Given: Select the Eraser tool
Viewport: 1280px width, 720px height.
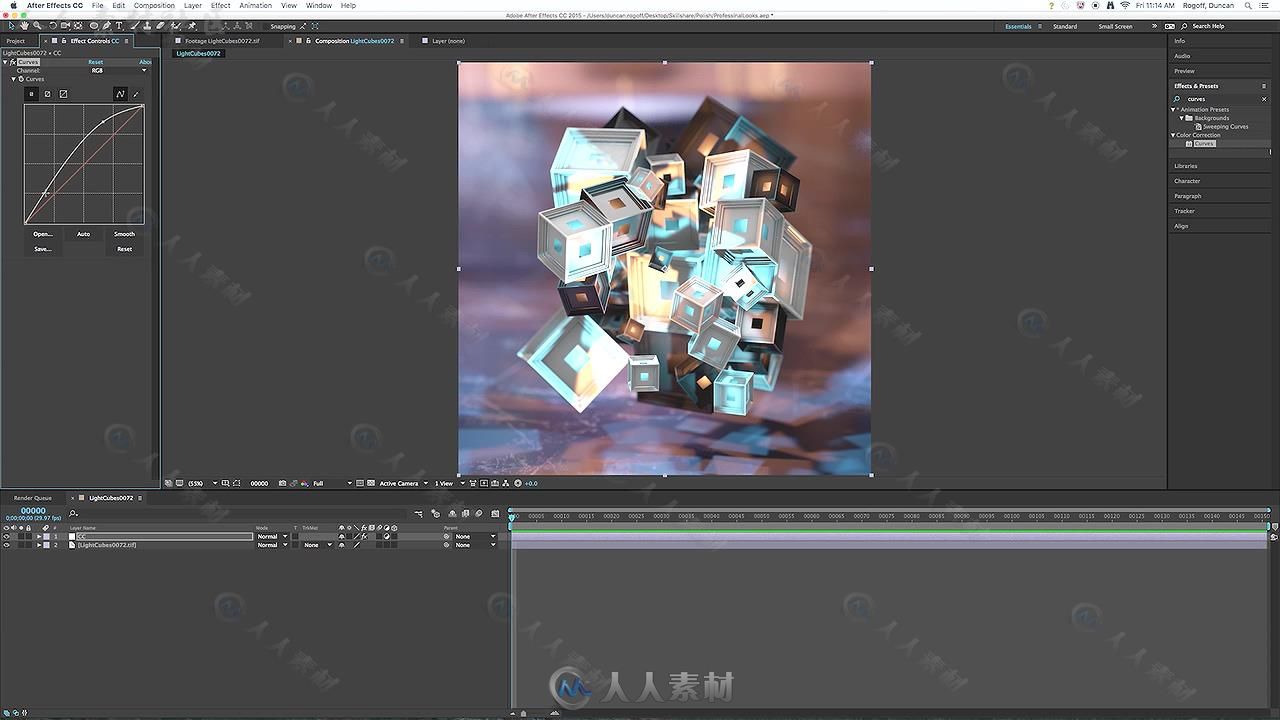Looking at the screenshot, I should point(160,25).
